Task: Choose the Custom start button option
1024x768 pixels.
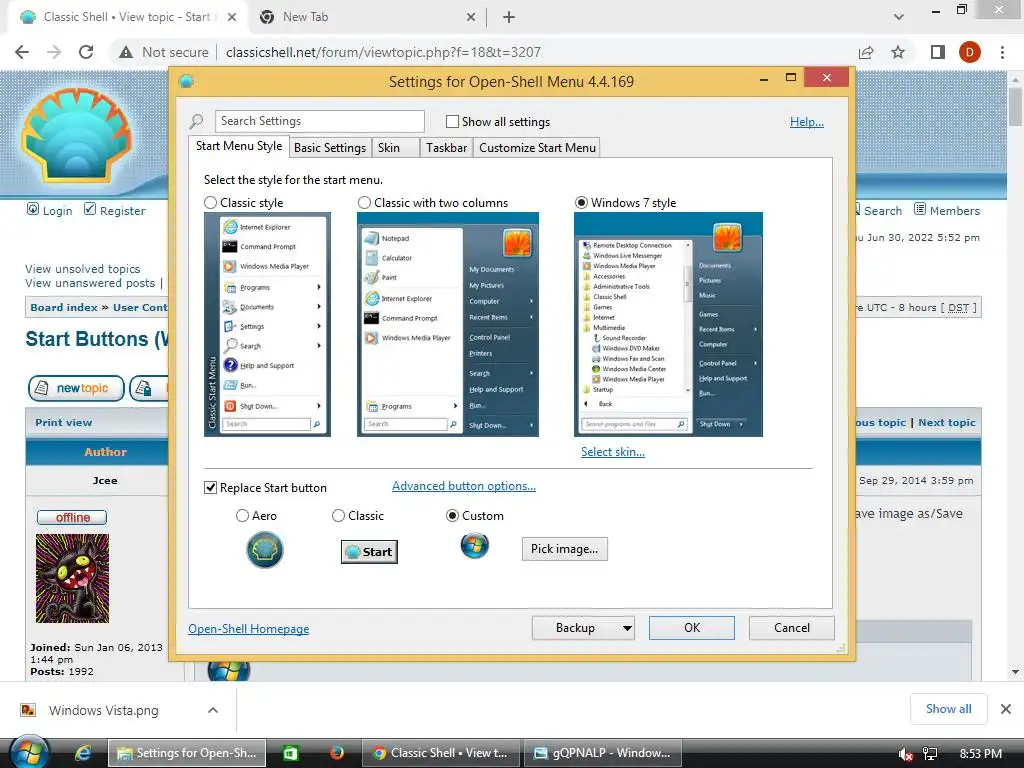Action: coord(452,516)
